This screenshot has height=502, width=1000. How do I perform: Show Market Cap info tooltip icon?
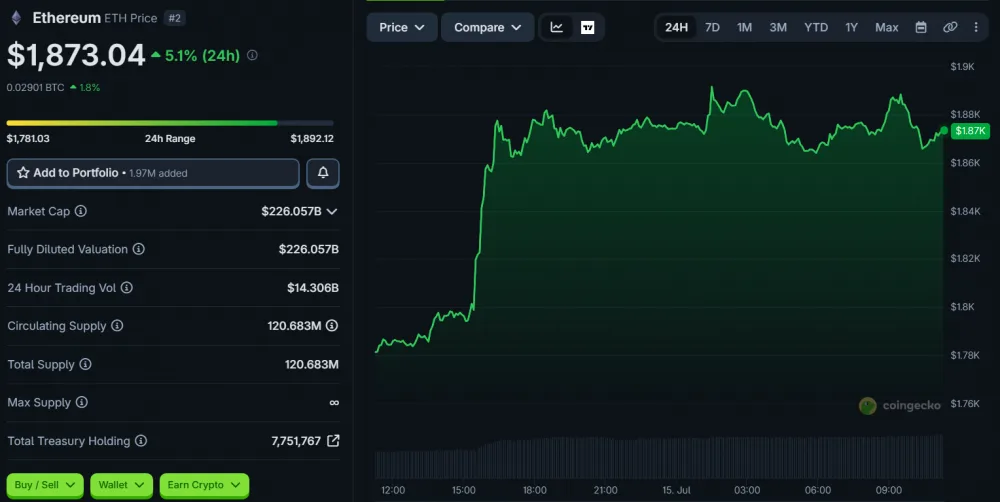click(81, 211)
